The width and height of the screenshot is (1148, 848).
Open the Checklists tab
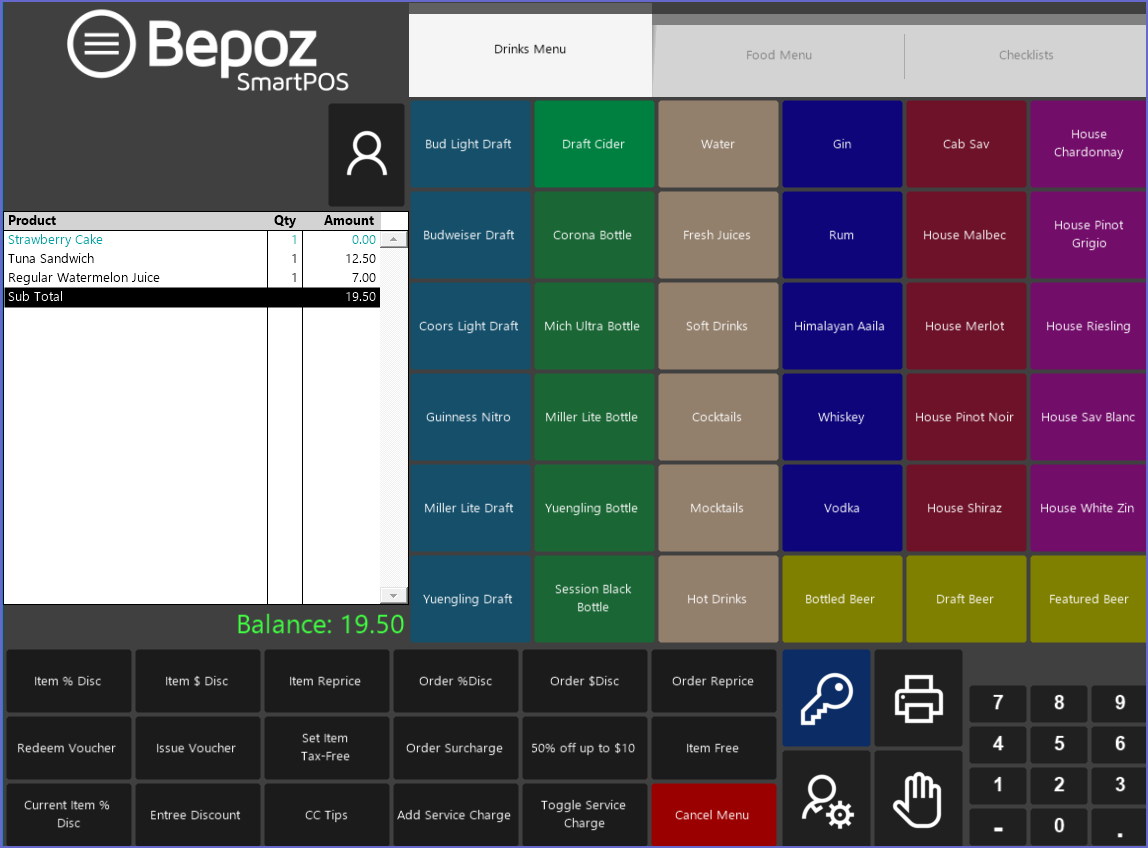coord(1026,55)
